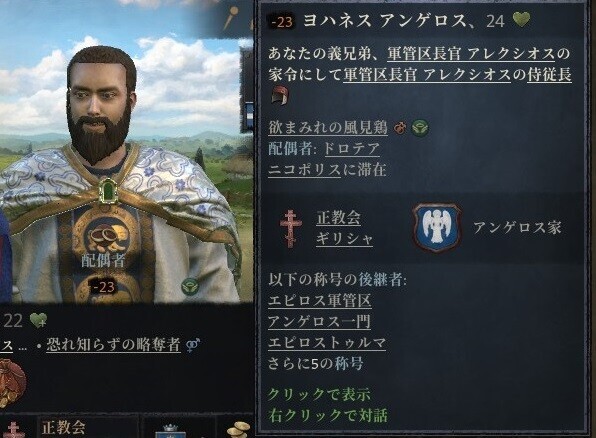Open the エピロストゥルマ title link

327,343
